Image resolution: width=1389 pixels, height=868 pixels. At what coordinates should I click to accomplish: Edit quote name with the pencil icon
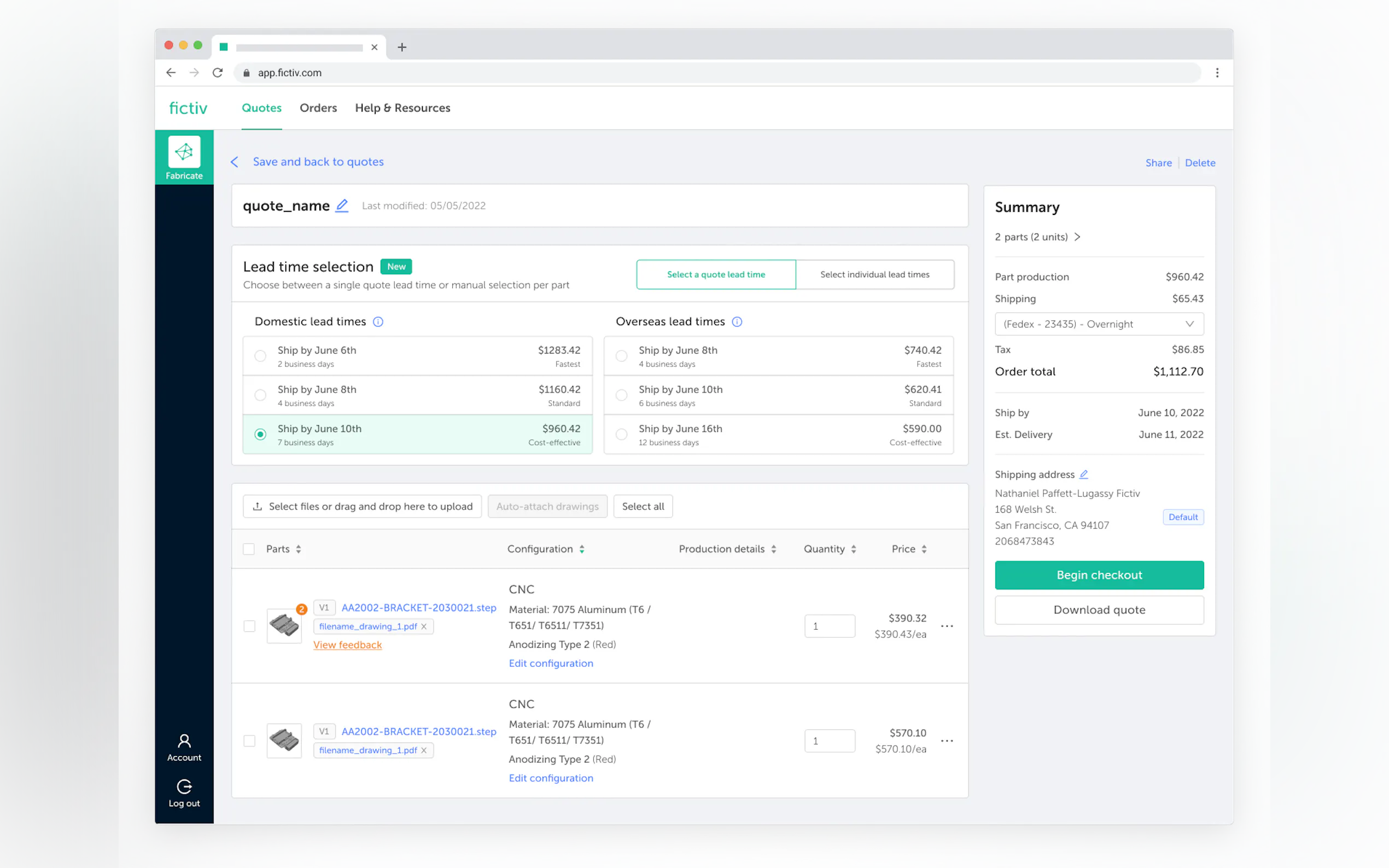pyautogui.click(x=342, y=206)
